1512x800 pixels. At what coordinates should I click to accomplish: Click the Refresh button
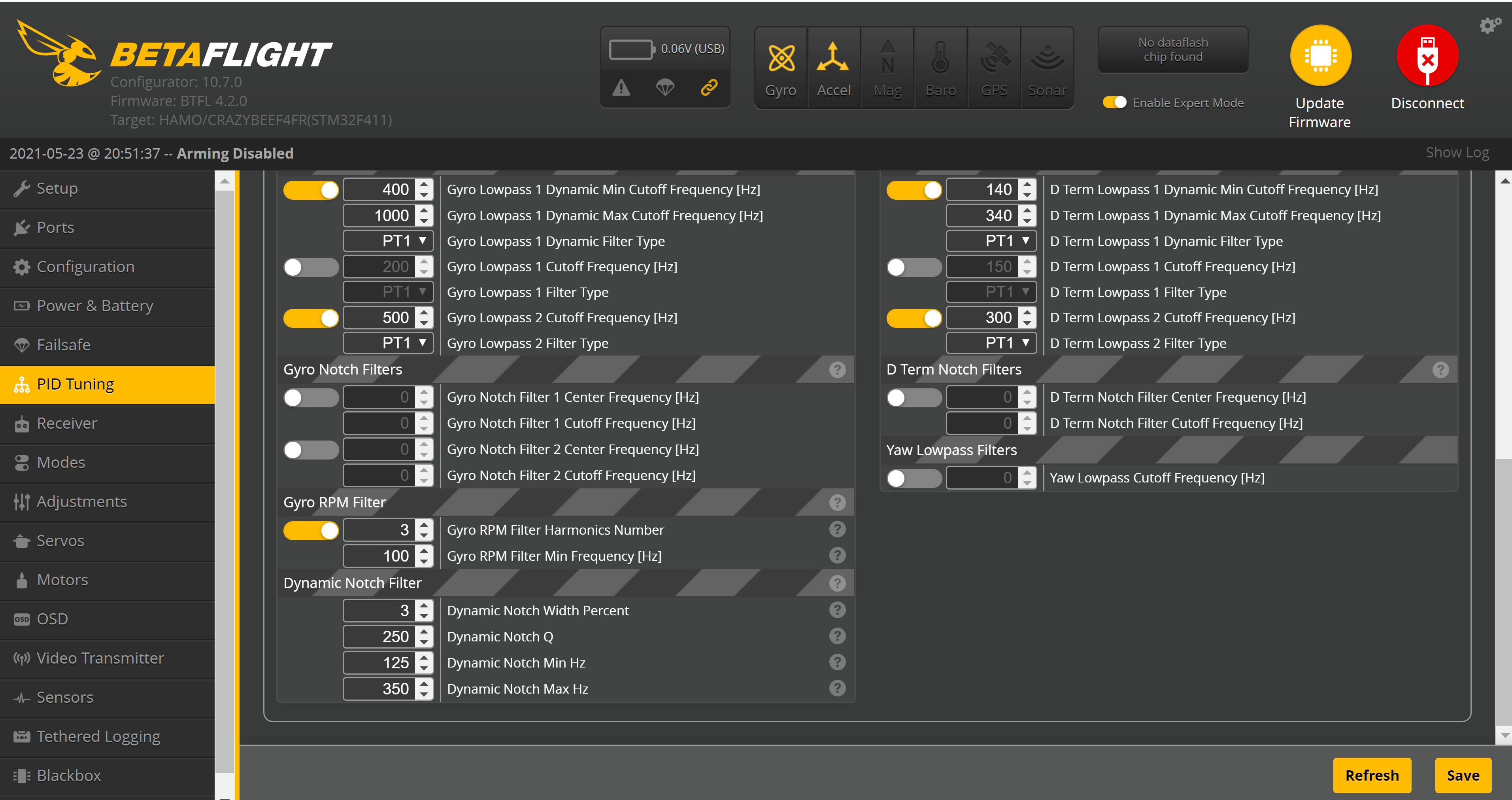pyautogui.click(x=1372, y=775)
